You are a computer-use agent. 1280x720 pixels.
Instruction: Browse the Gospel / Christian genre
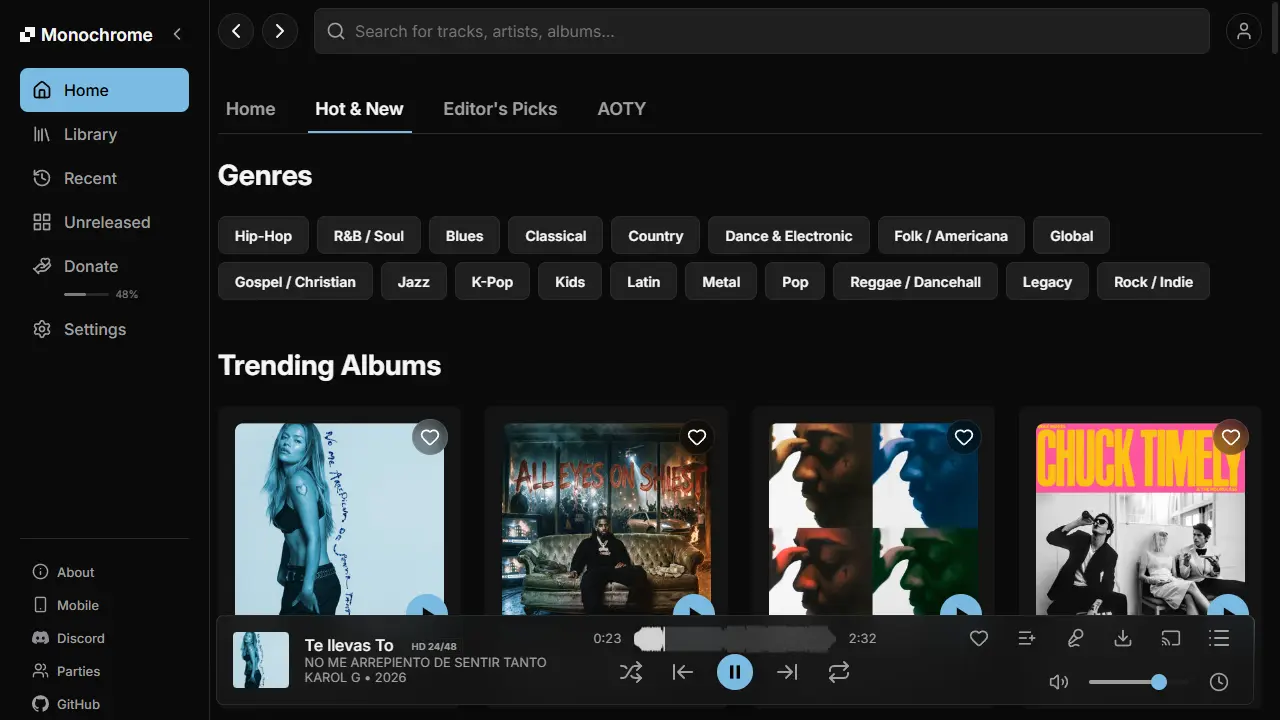295,282
